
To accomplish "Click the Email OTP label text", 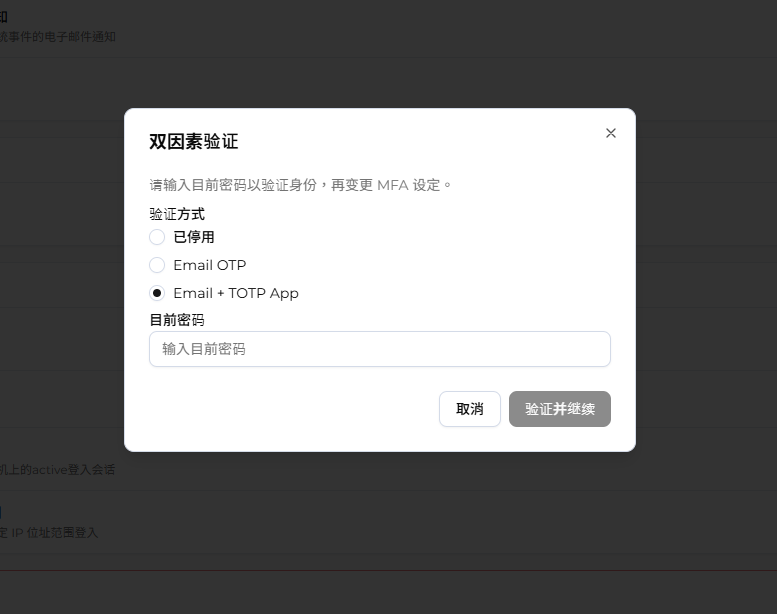I will point(210,265).
